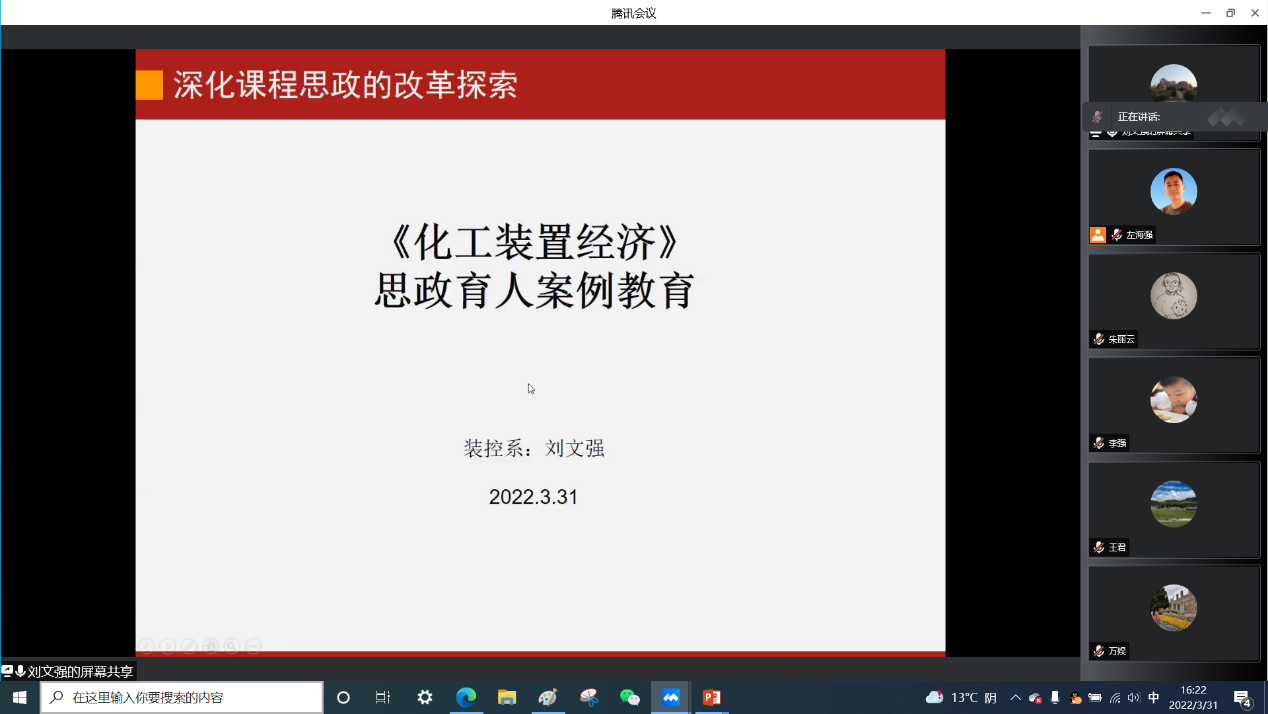The height and width of the screenshot is (714, 1268).
Task: Click the muted mic icon next to 朱丽云
Action: [1099, 339]
